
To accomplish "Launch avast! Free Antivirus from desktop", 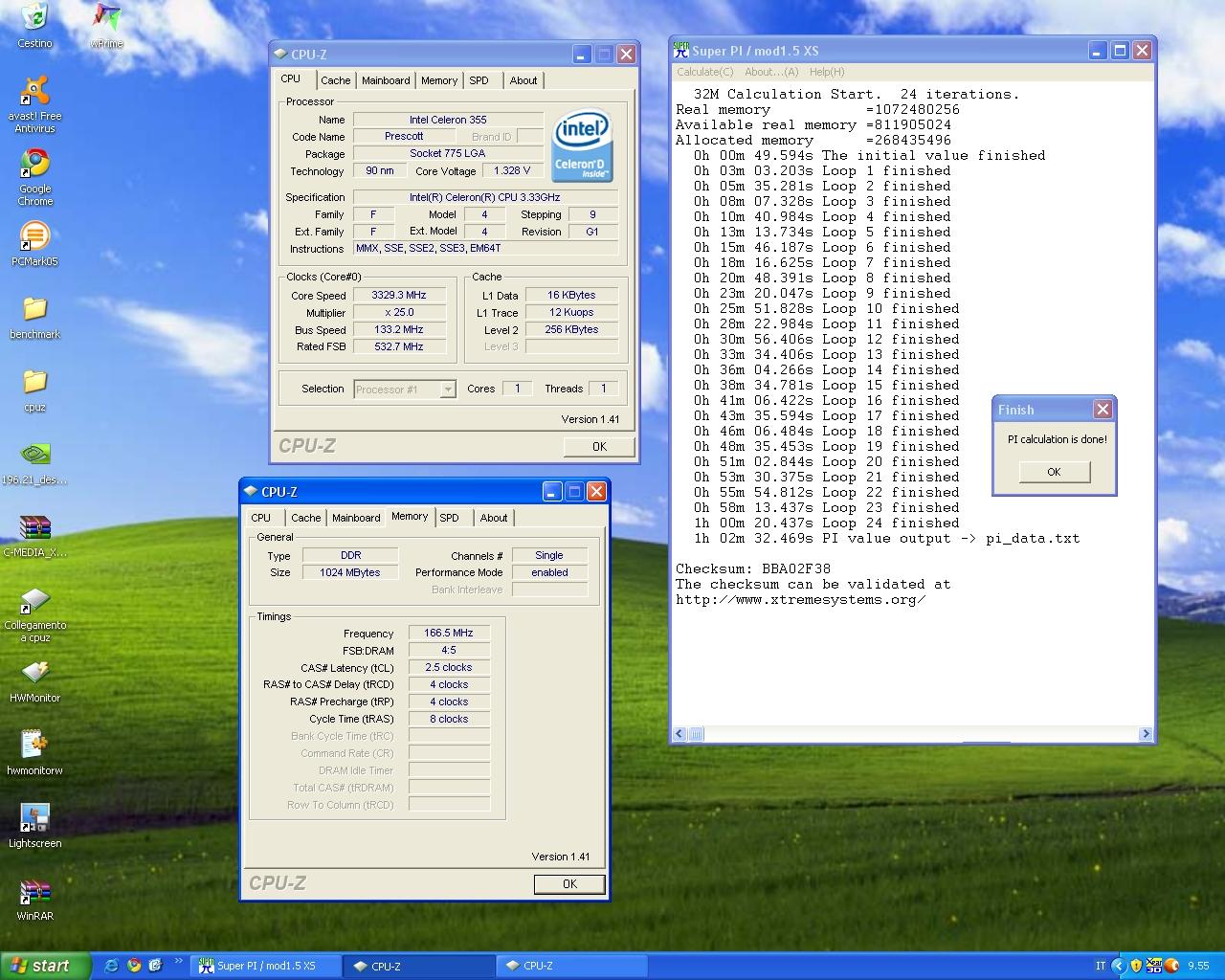I will coord(34,91).
